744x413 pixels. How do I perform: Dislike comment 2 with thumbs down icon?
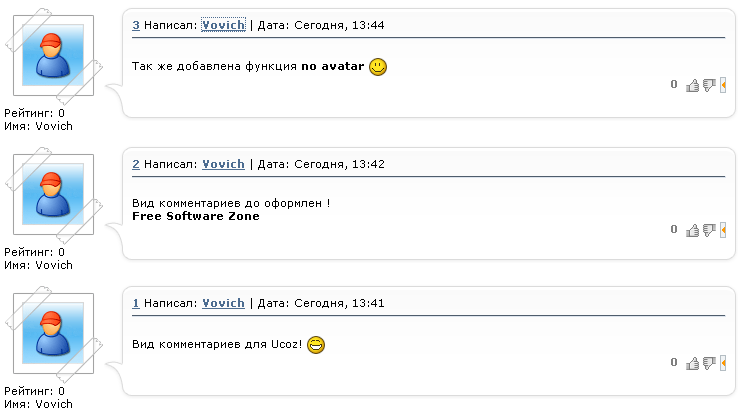click(709, 230)
